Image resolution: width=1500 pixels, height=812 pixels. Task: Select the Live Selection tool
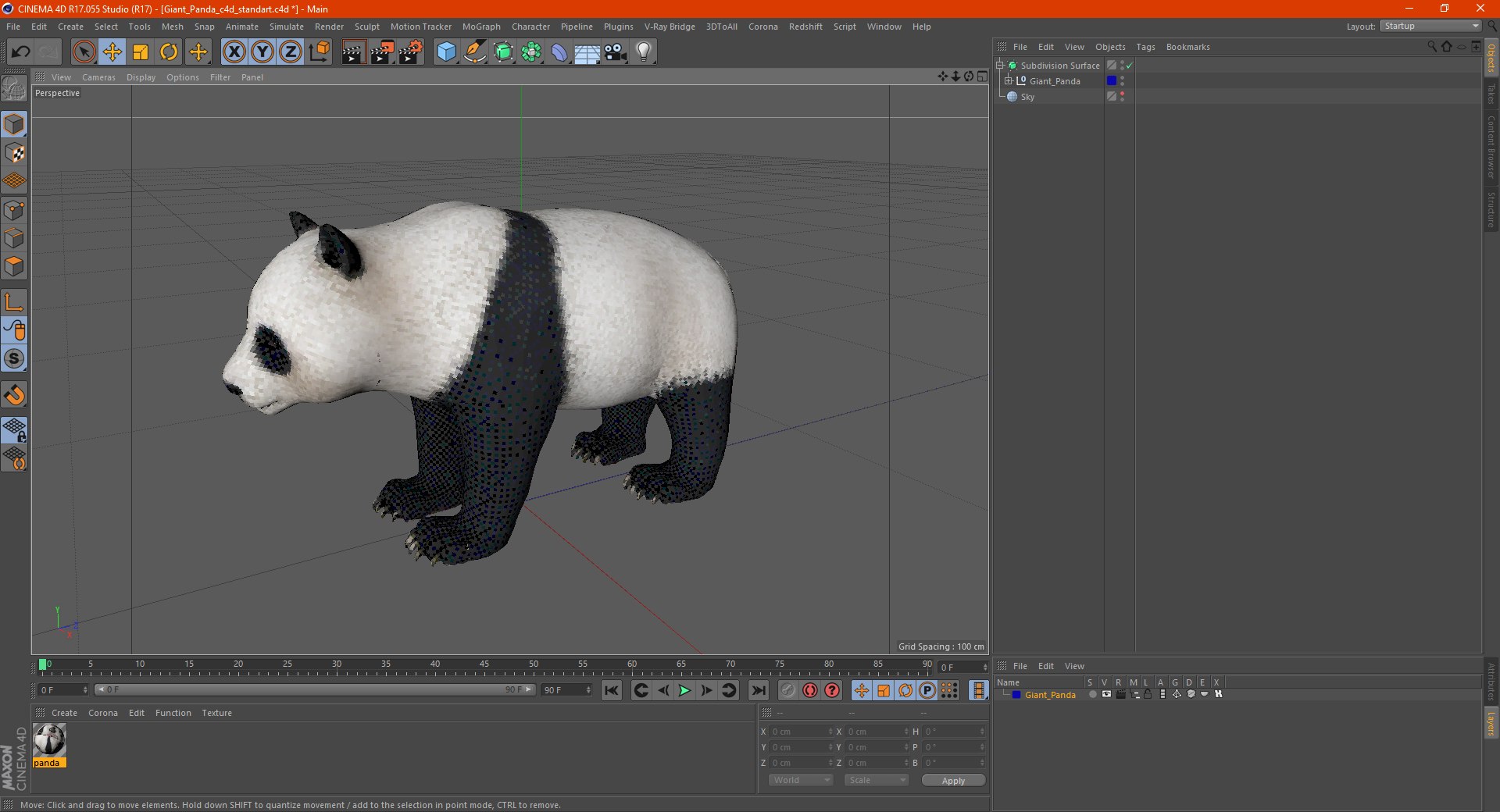84,52
